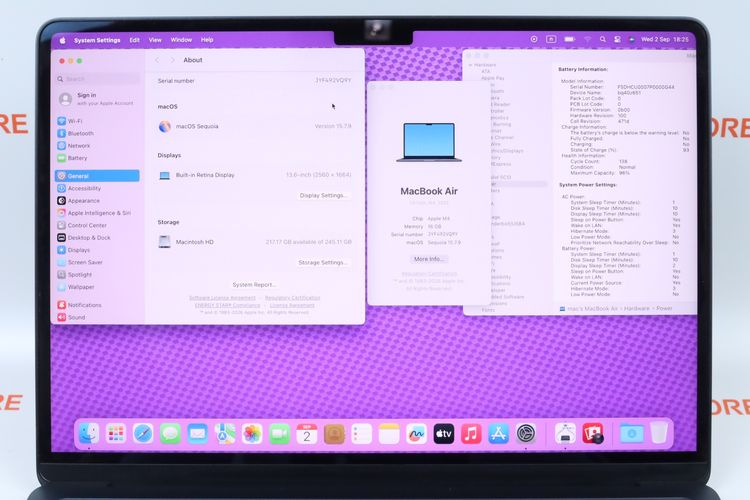Select General in the settings sidebar

tap(97, 176)
